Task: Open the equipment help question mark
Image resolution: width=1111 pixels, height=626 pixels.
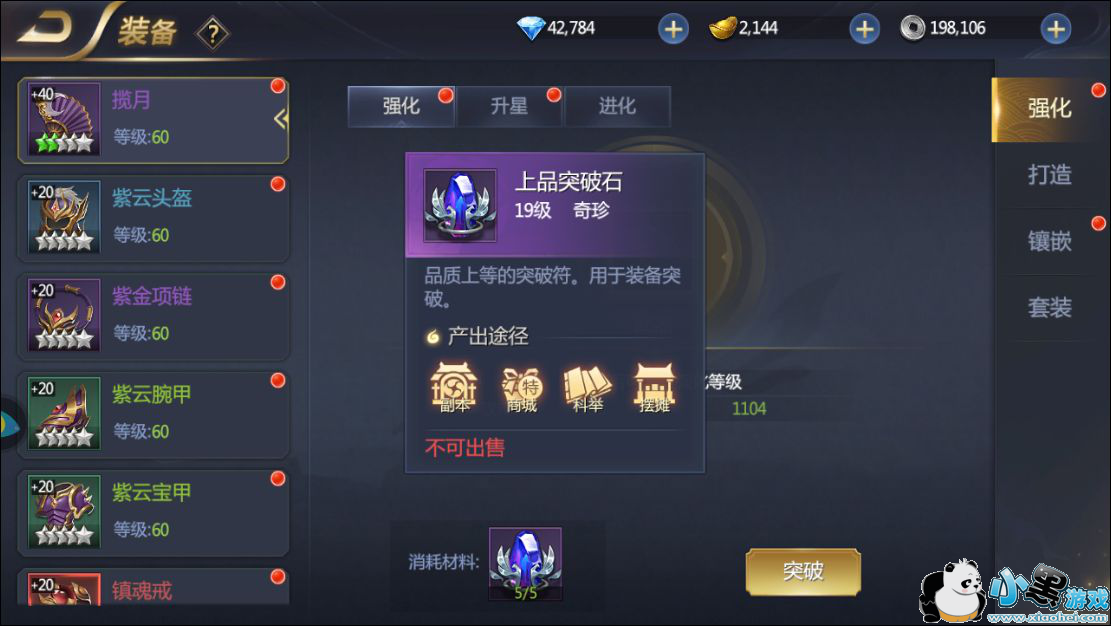Action: click(213, 33)
